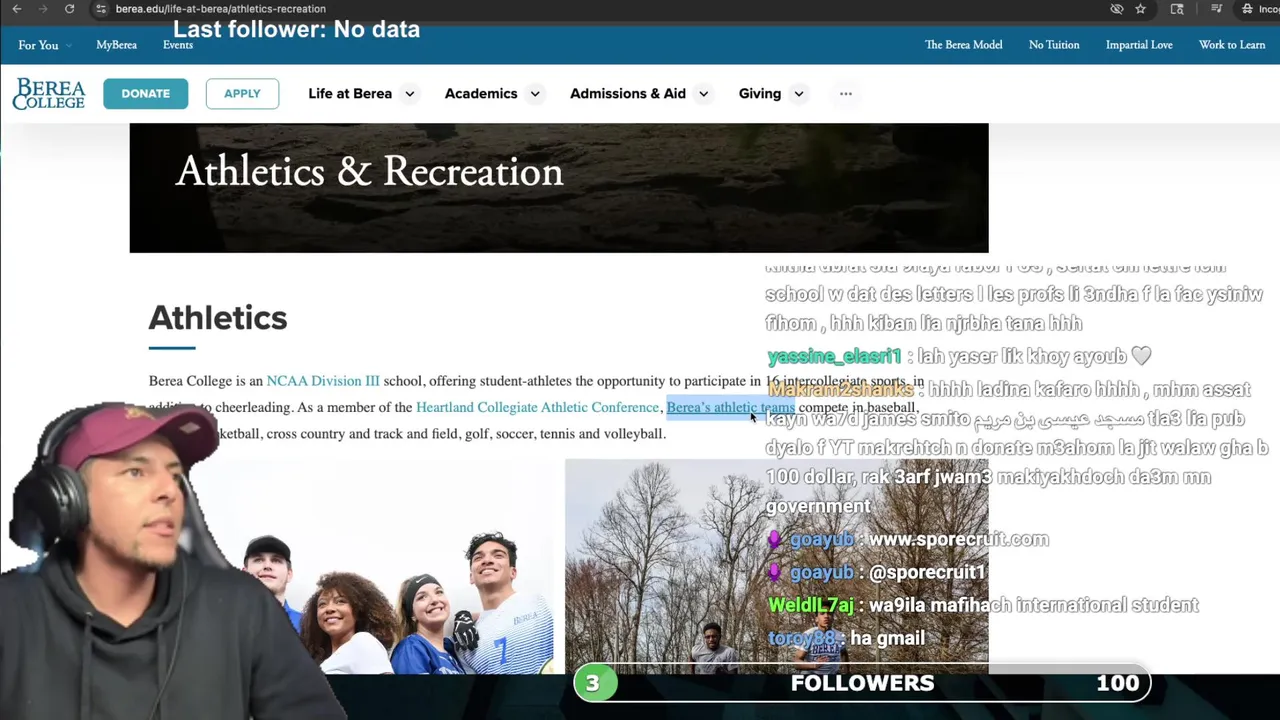Follow the NCAA Division III link
This screenshot has width=1280, height=720.
pos(323,381)
